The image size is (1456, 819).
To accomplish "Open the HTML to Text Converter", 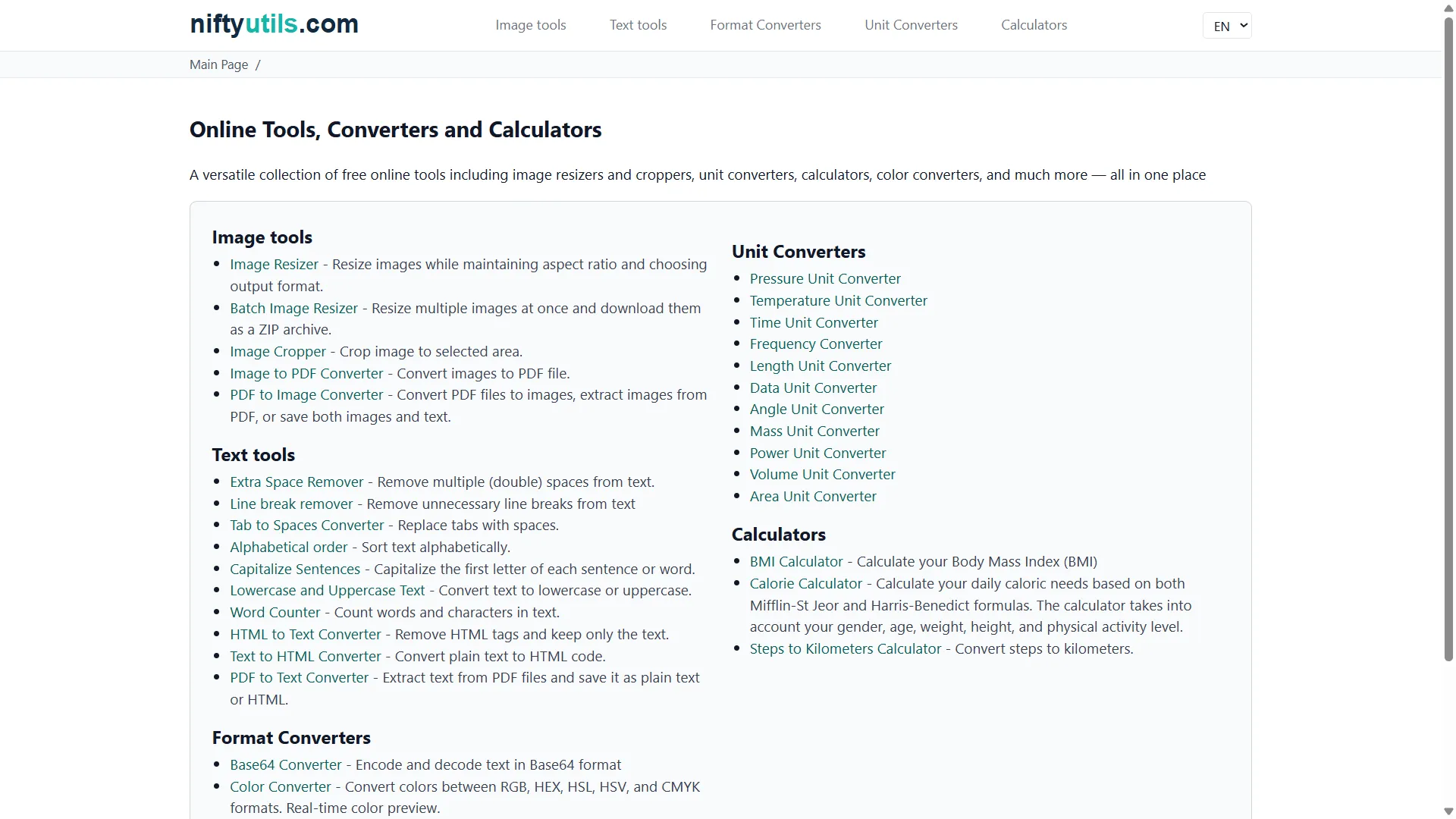I will click(305, 634).
